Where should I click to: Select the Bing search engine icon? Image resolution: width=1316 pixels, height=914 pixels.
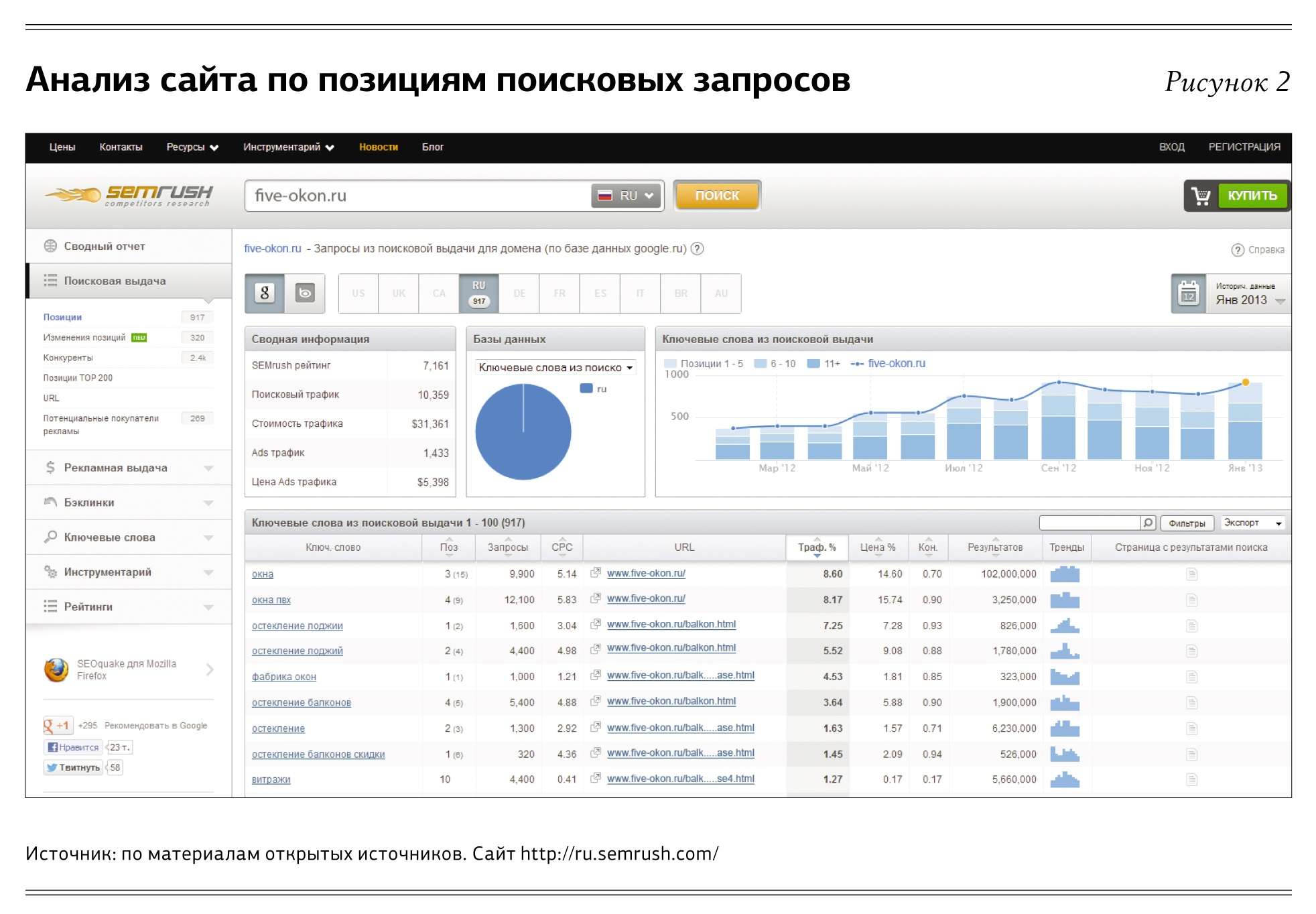pos(305,293)
